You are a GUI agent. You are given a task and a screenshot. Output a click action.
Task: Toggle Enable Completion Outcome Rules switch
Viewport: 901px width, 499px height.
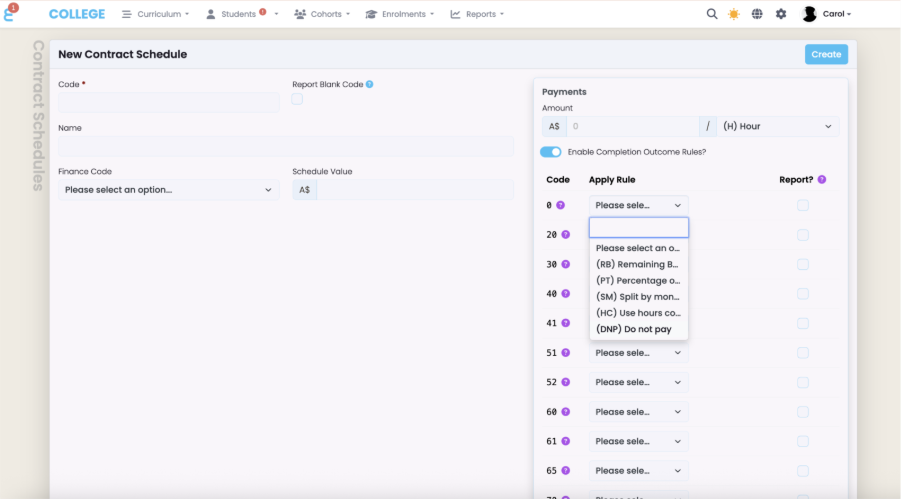(551, 152)
